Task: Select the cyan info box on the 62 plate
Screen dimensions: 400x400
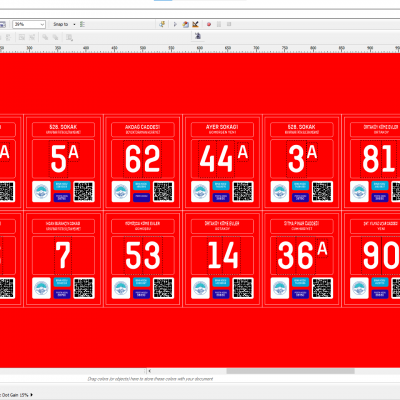Action: click(x=142, y=186)
